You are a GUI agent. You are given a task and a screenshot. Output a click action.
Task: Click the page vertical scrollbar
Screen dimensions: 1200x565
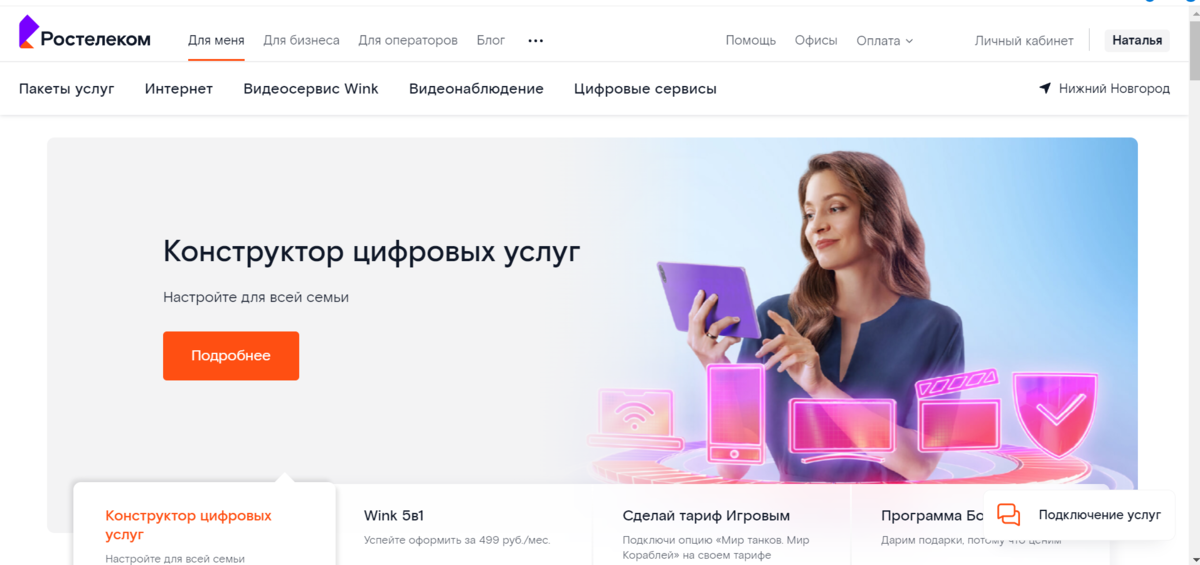(1193, 282)
